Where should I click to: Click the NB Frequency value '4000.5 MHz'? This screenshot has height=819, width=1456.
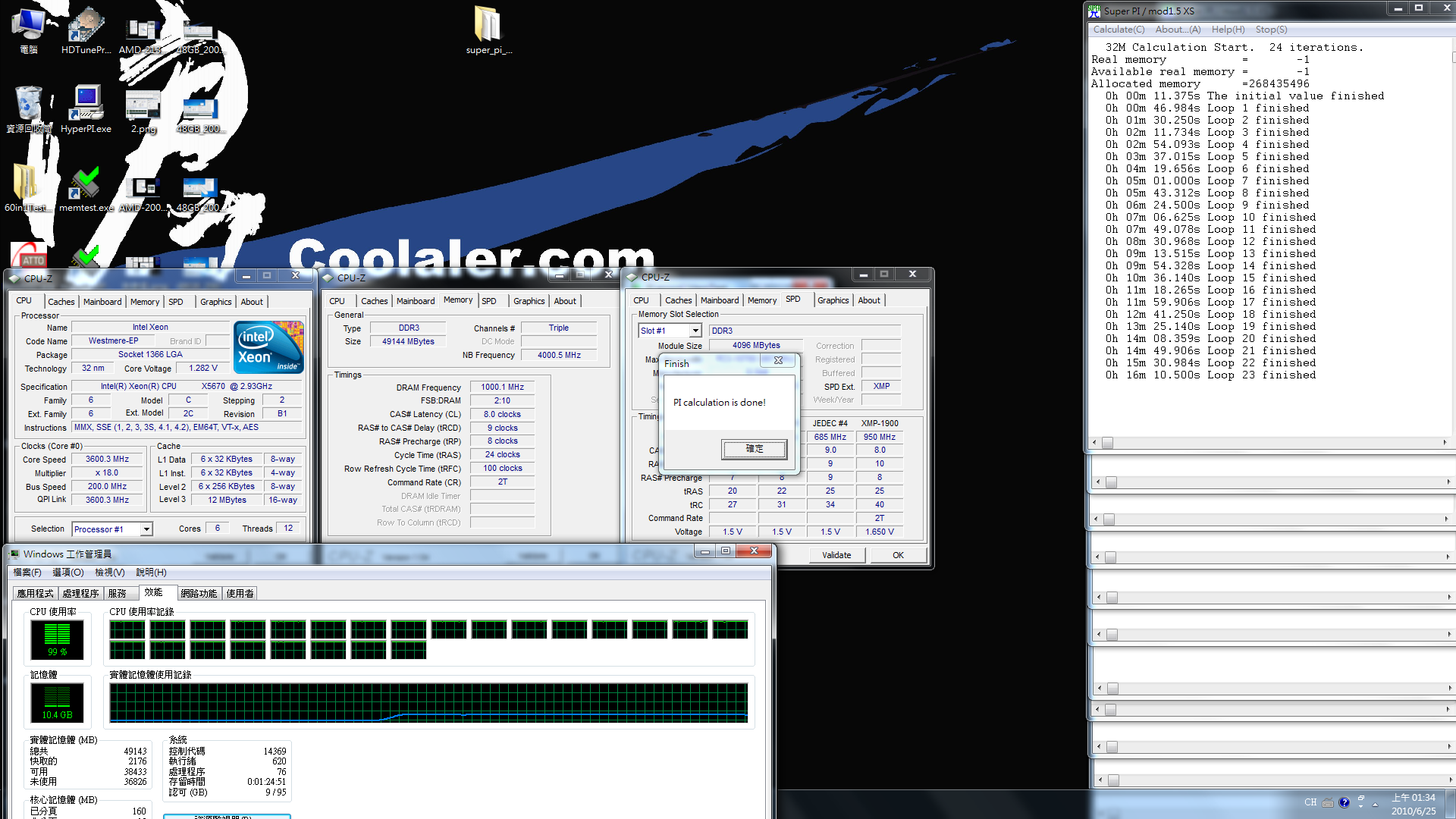pyautogui.click(x=559, y=355)
